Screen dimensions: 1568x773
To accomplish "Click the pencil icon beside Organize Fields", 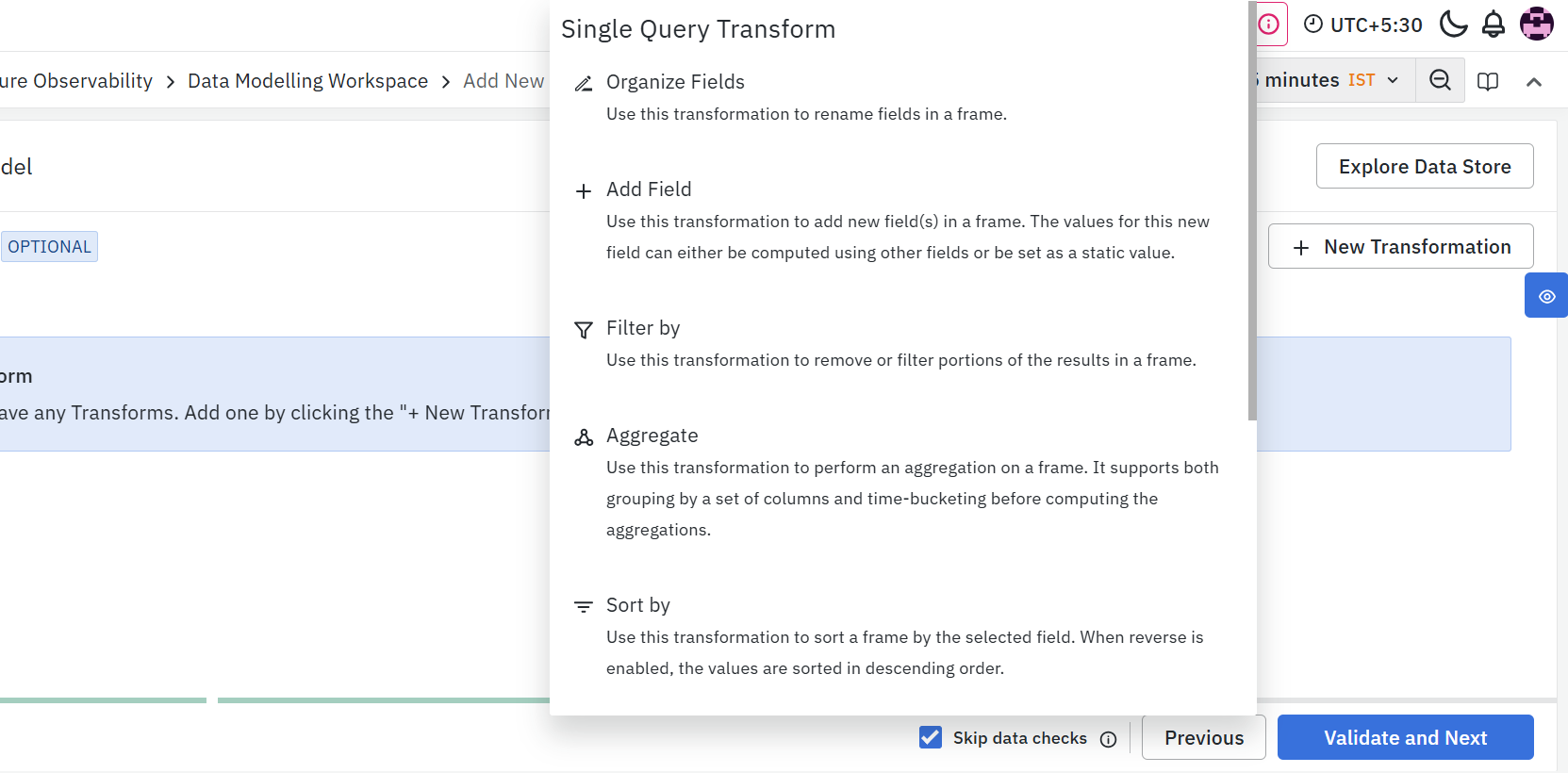I will [x=584, y=84].
